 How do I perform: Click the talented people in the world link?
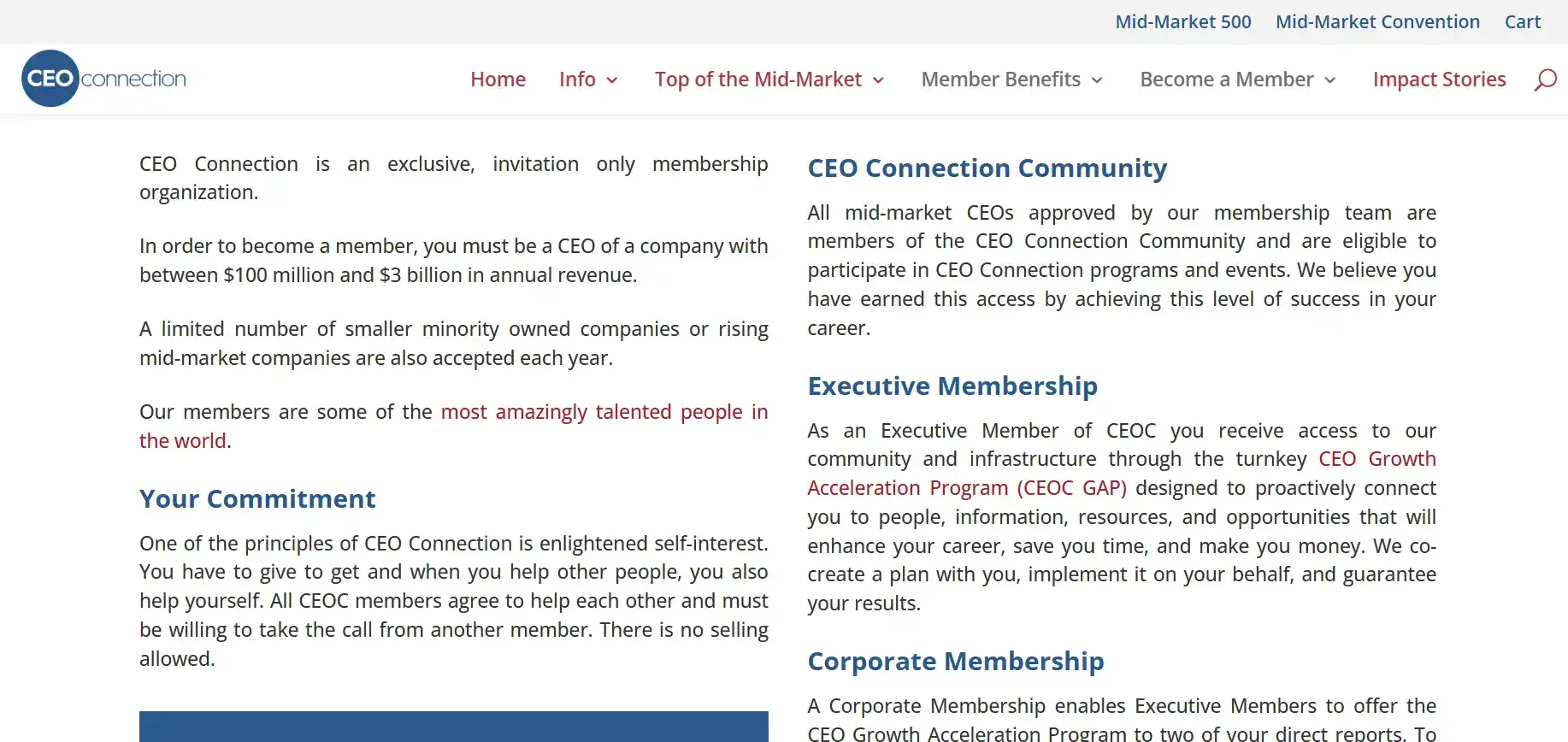click(x=604, y=411)
